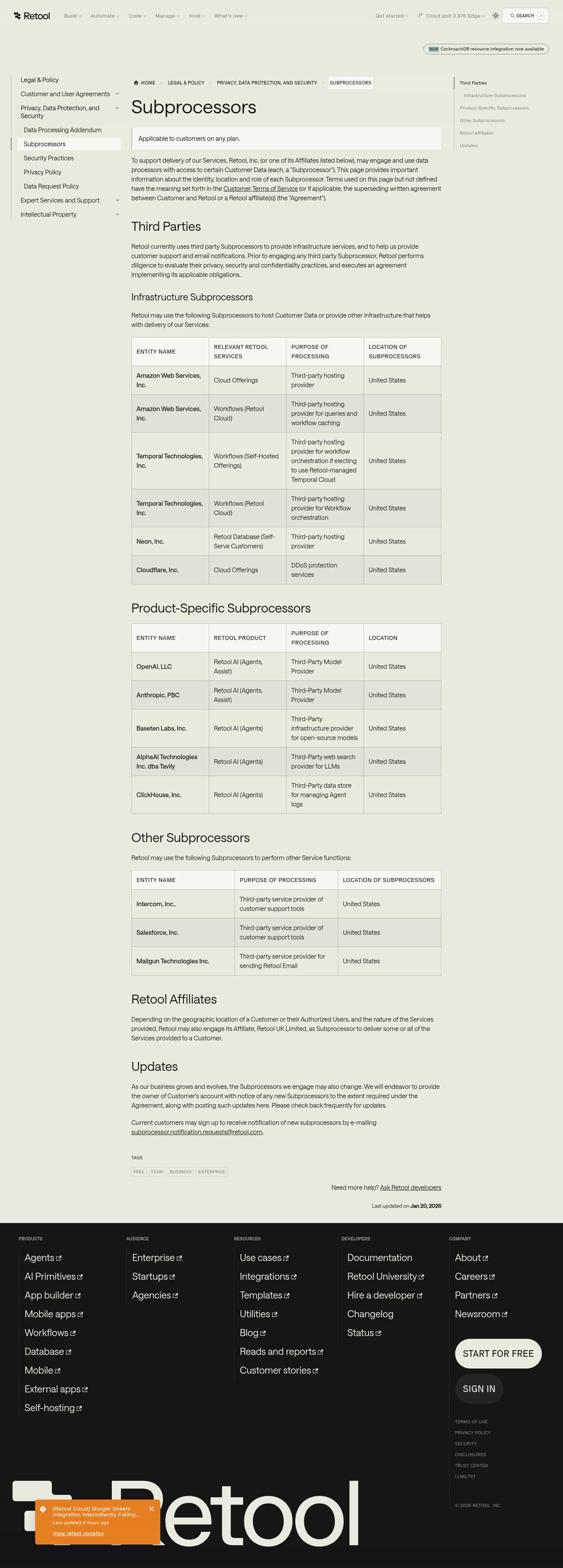Image resolution: width=563 pixels, height=1568 pixels.
Task: Close the orange status alert popup
Action: (x=152, y=1508)
